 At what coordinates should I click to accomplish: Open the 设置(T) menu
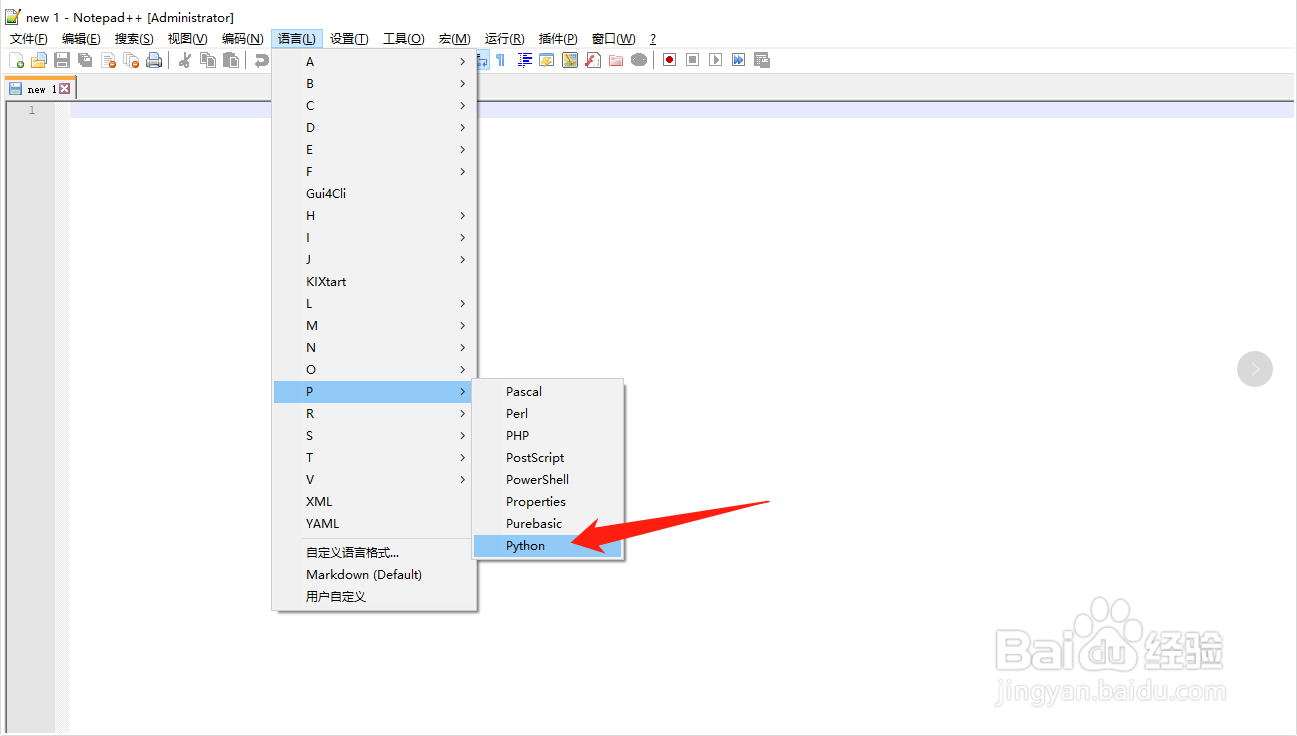click(x=349, y=39)
